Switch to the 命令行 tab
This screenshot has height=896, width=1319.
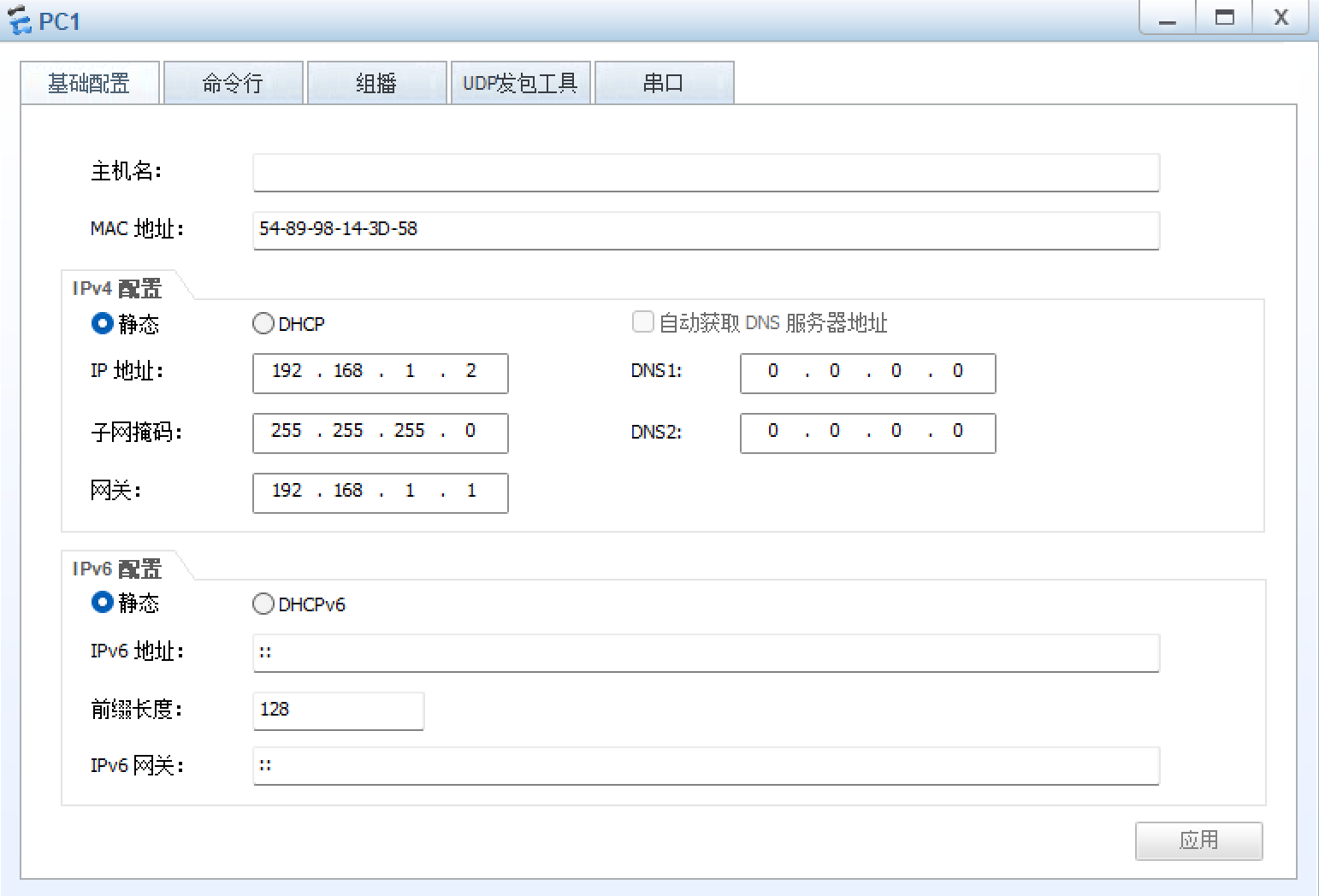[233, 82]
